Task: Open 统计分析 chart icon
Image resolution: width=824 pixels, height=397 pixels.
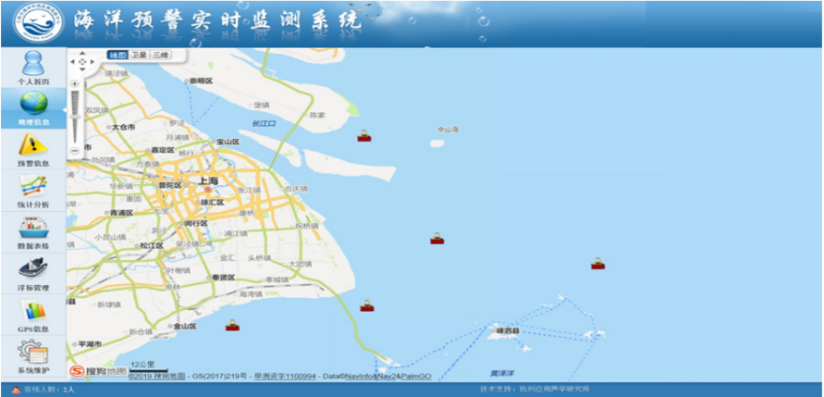Action: pyautogui.click(x=33, y=186)
